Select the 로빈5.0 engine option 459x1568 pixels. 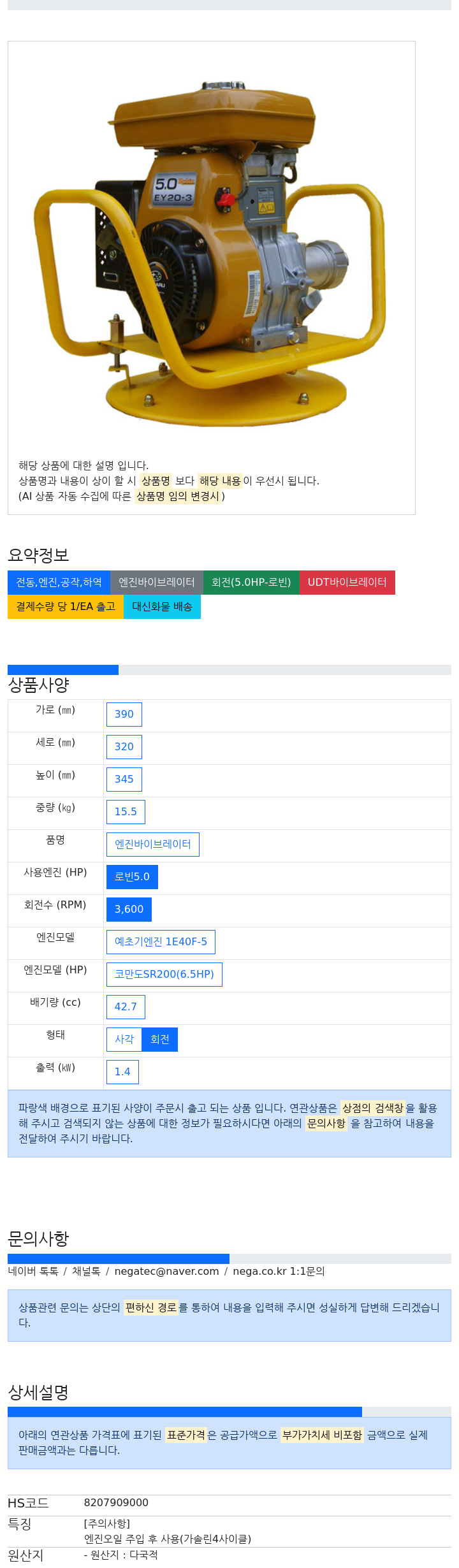132,877
